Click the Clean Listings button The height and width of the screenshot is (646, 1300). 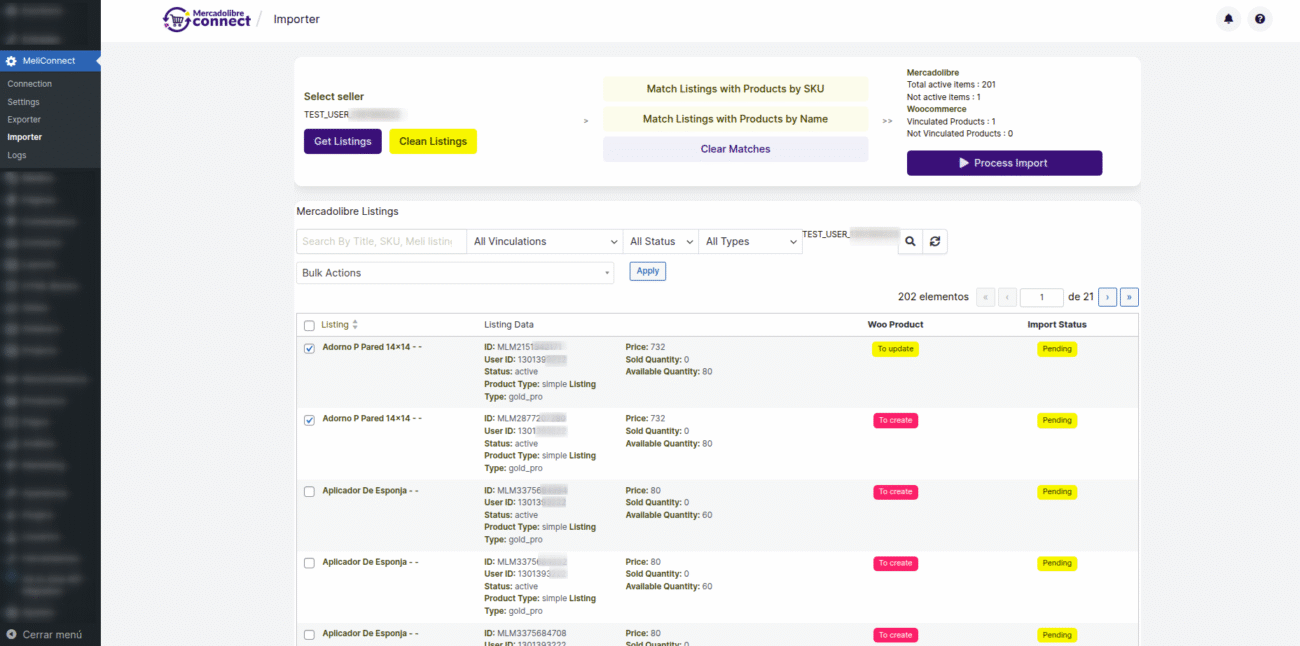coord(433,141)
